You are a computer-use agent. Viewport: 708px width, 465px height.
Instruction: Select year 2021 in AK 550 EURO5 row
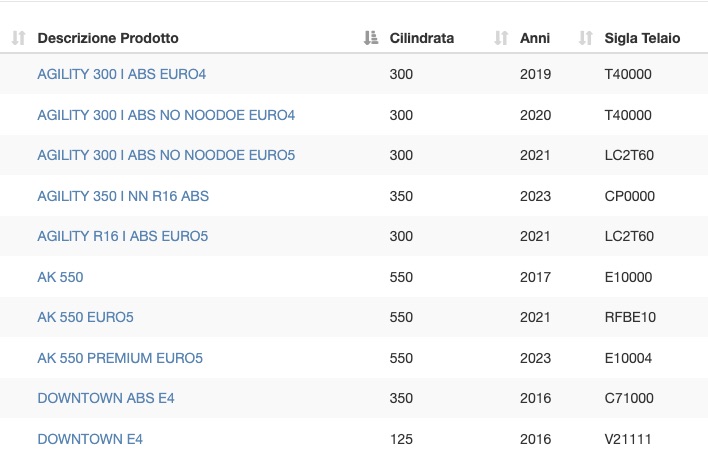[x=535, y=317]
